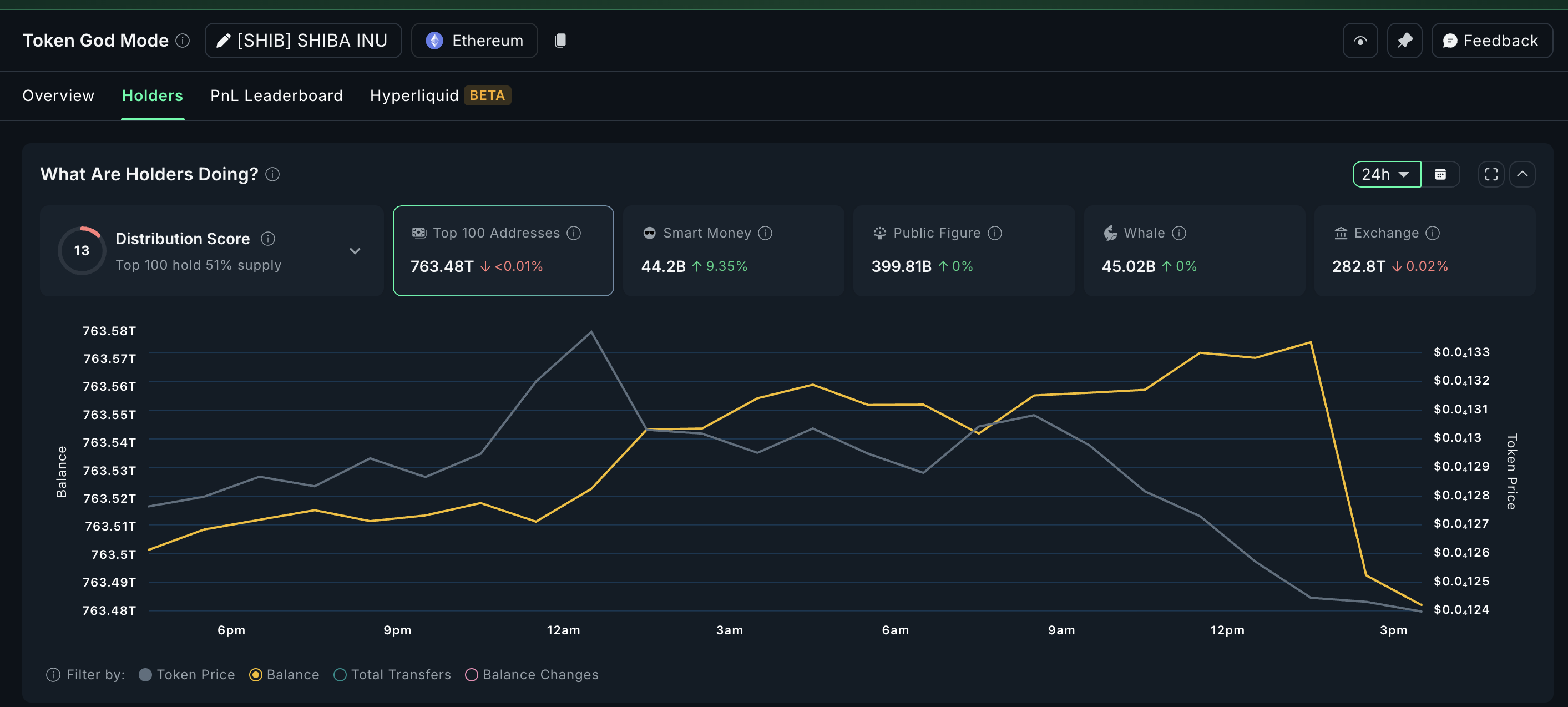The image size is (1568, 707).
Task: Enable the Total Transfers filter
Action: 340,675
